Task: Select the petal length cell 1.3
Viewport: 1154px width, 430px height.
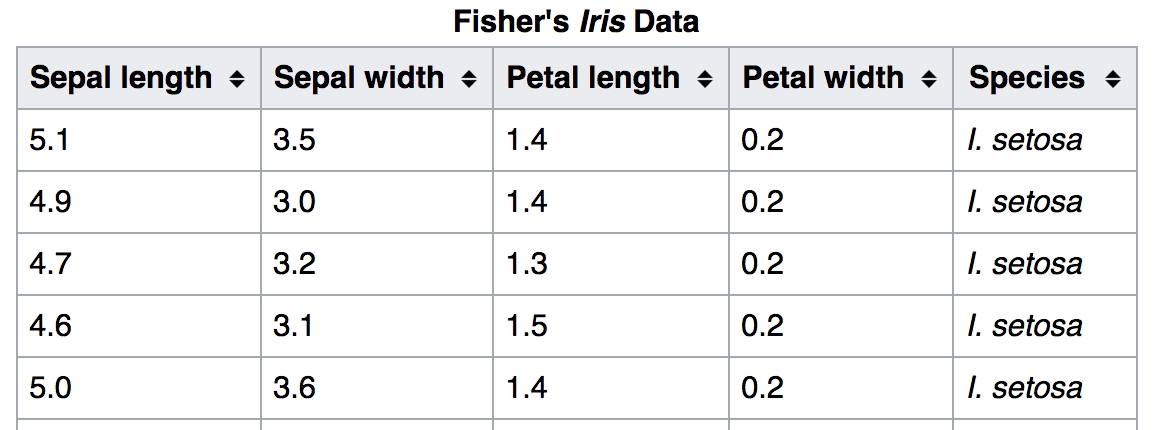Action: click(527, 264)
